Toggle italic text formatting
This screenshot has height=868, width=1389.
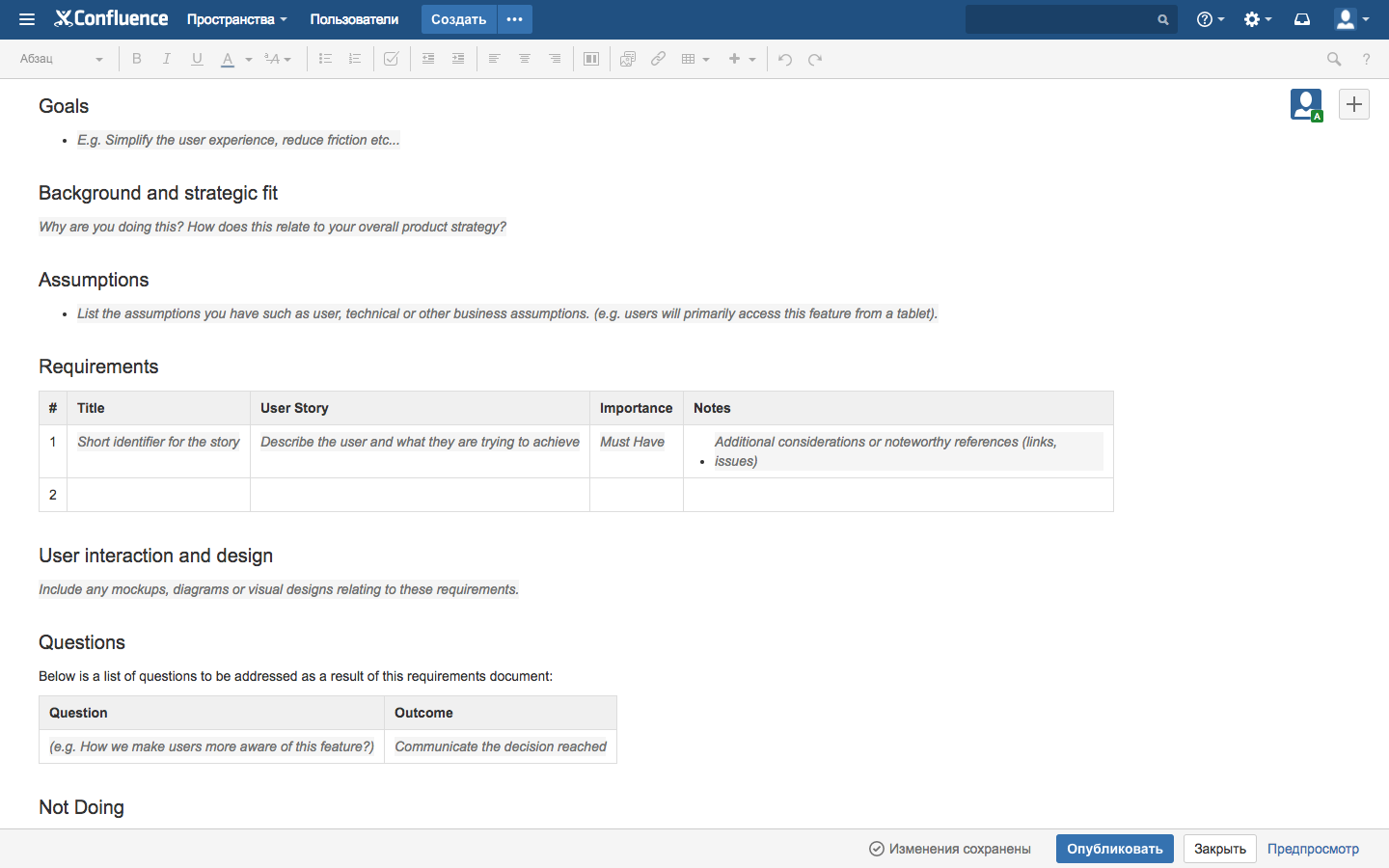(x=167, y=59)
